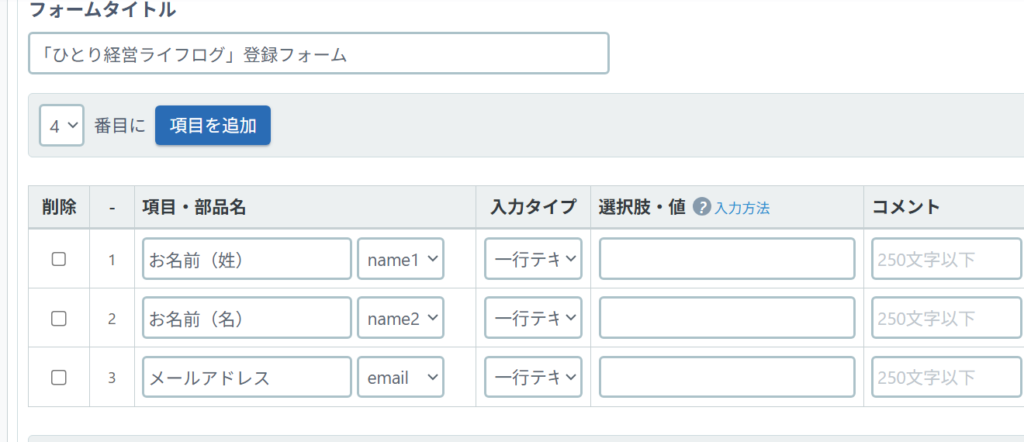Screen dimensions: 1024x442
Task: Click the お名前（姓） item name field
Action: (x=247, y=259)
